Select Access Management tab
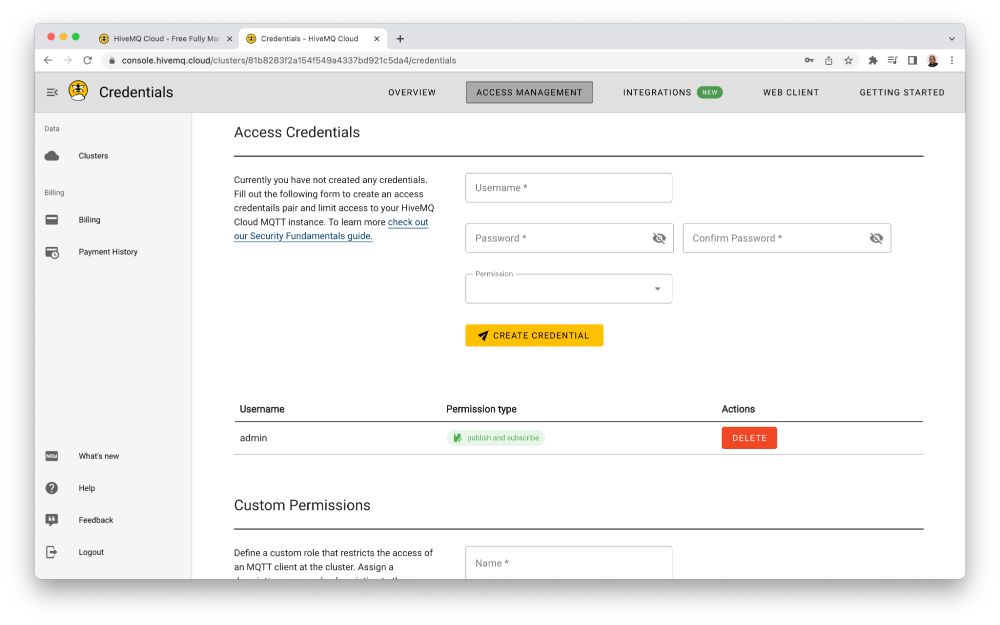Image resolution: width=1000 pixels, height=625 pixels. (x=529, y=92)
